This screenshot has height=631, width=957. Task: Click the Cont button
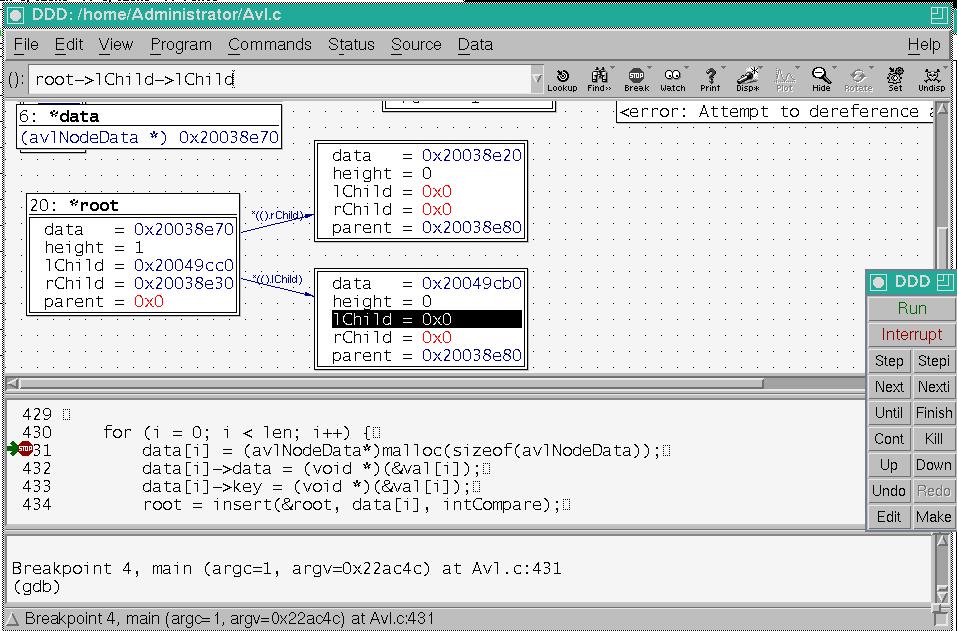tap(889, 439)
